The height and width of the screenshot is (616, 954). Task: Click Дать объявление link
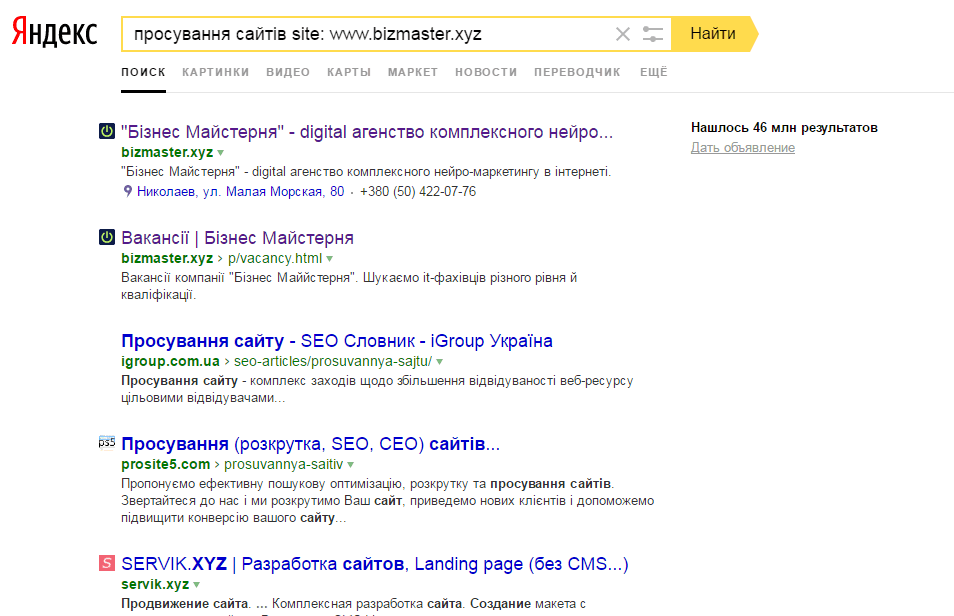743,147
